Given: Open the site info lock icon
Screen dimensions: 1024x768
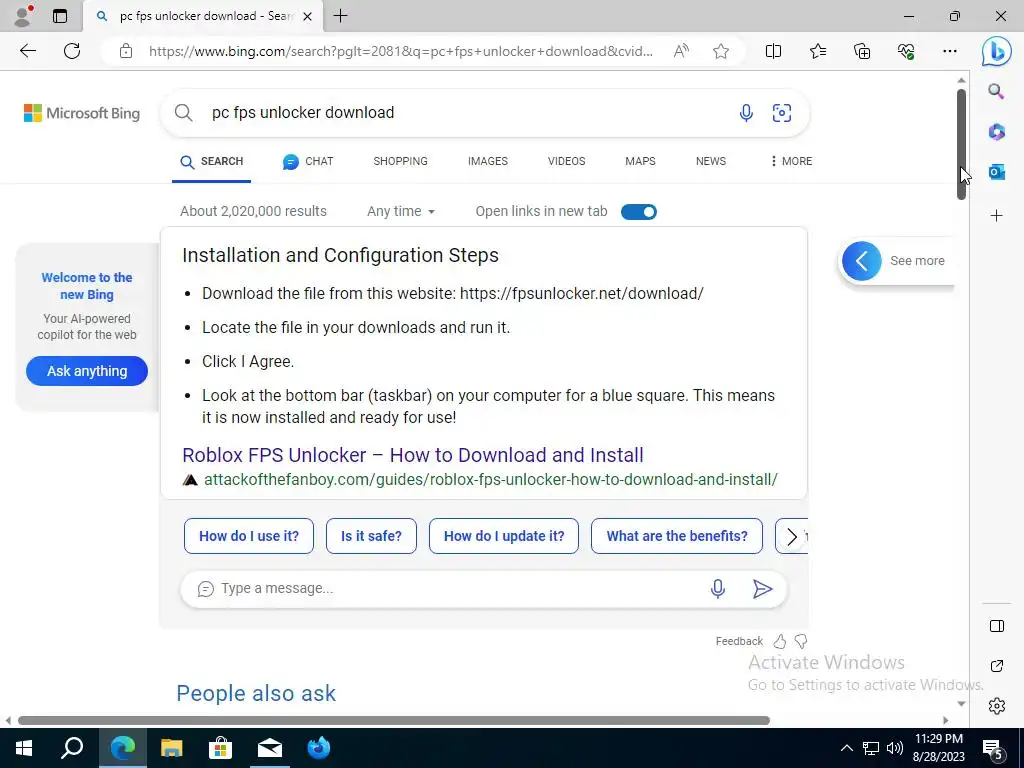Looking at the screenshot, I should click(126, 51).
